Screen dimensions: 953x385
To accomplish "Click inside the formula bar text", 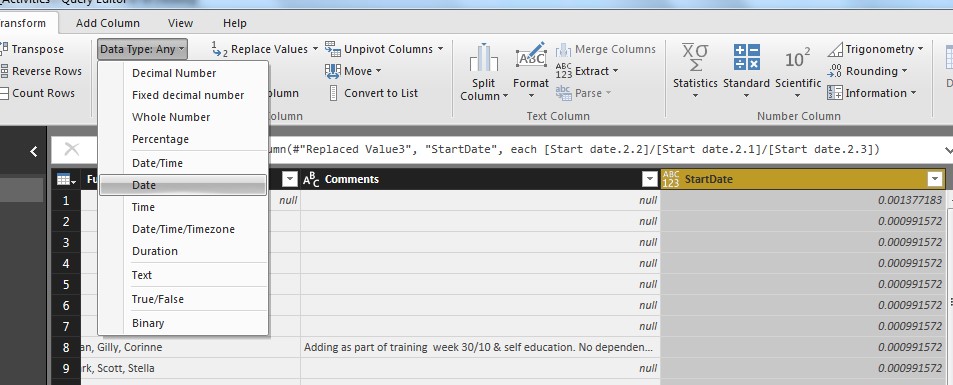I will [x=573, y=150].
